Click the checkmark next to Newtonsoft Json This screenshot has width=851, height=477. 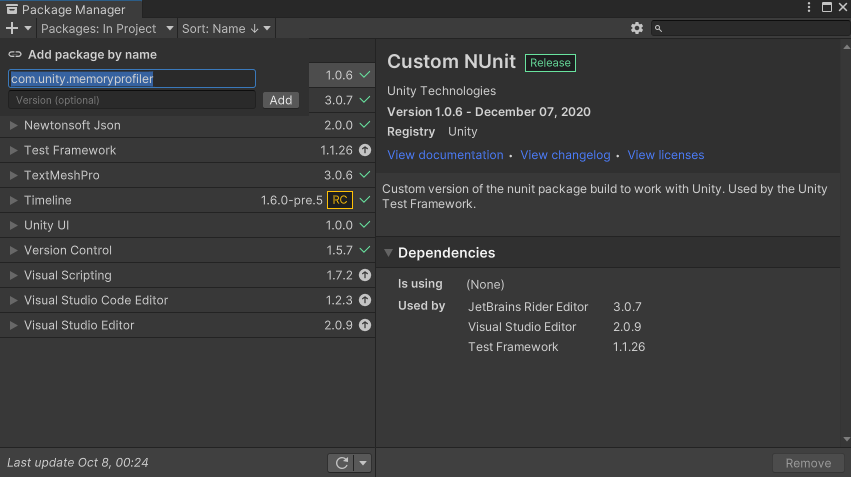[x=365, y=125]
